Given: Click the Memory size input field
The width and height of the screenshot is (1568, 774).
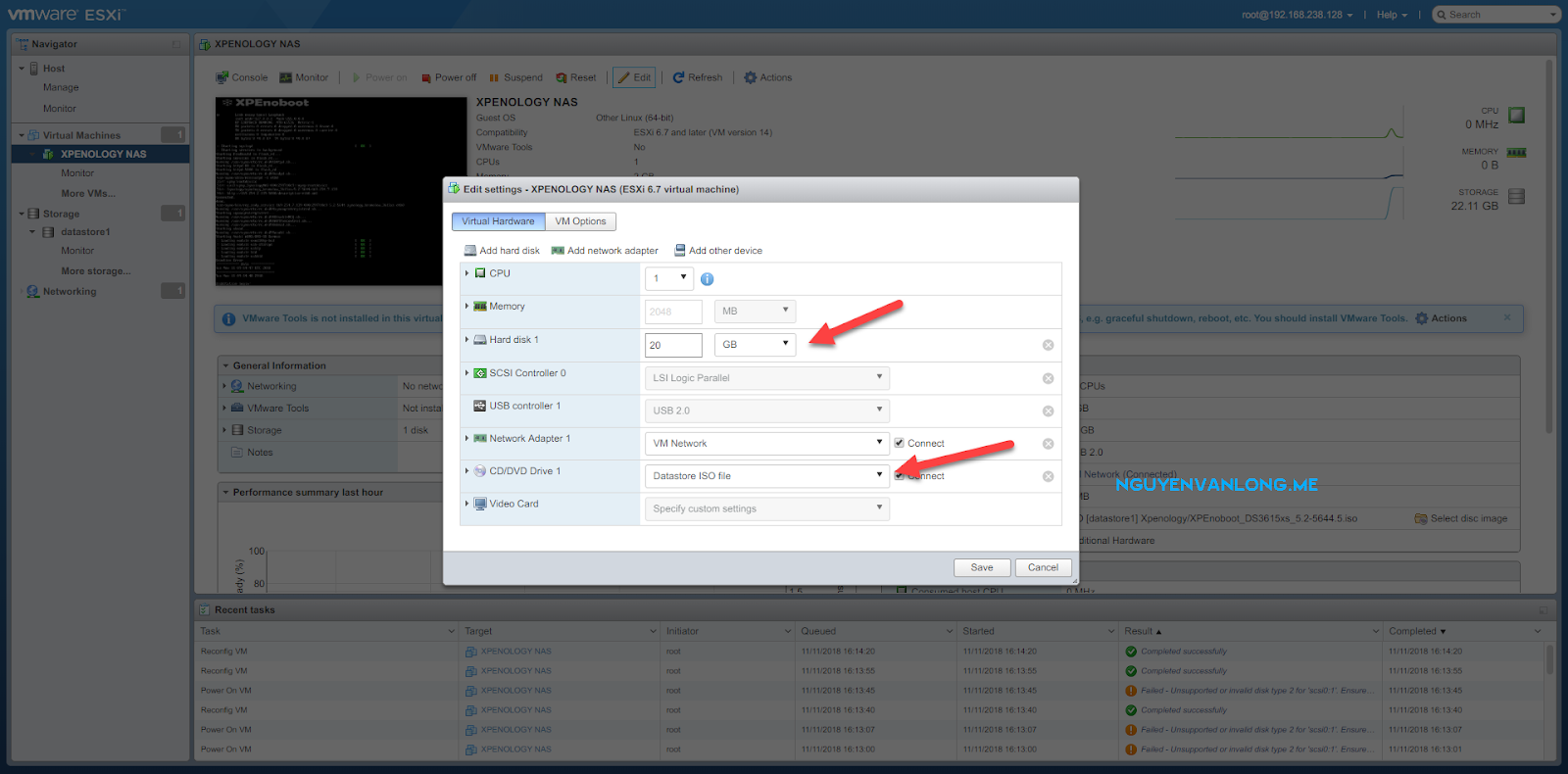Looking at the screenshot, I should (673, 312).
